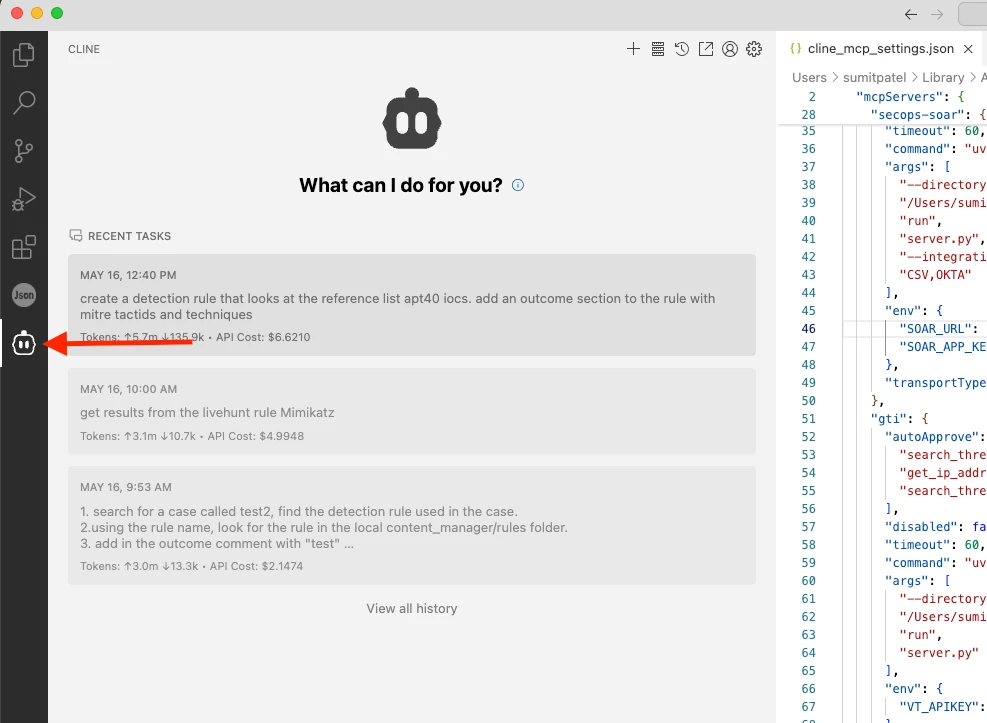The height and width of the screenshot is (723, 987).
Task: Click View all history link
Action: (412, 608)
